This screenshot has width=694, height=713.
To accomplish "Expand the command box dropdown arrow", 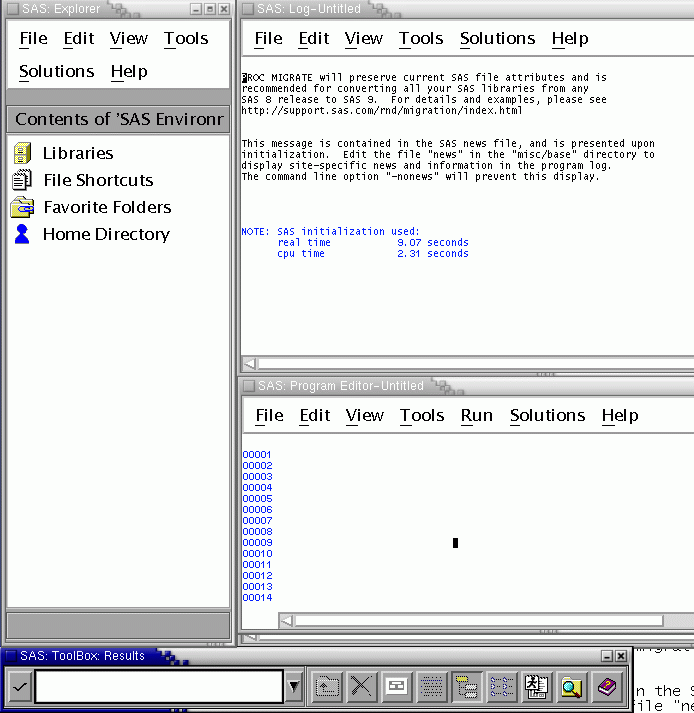I will click(294, 687).
